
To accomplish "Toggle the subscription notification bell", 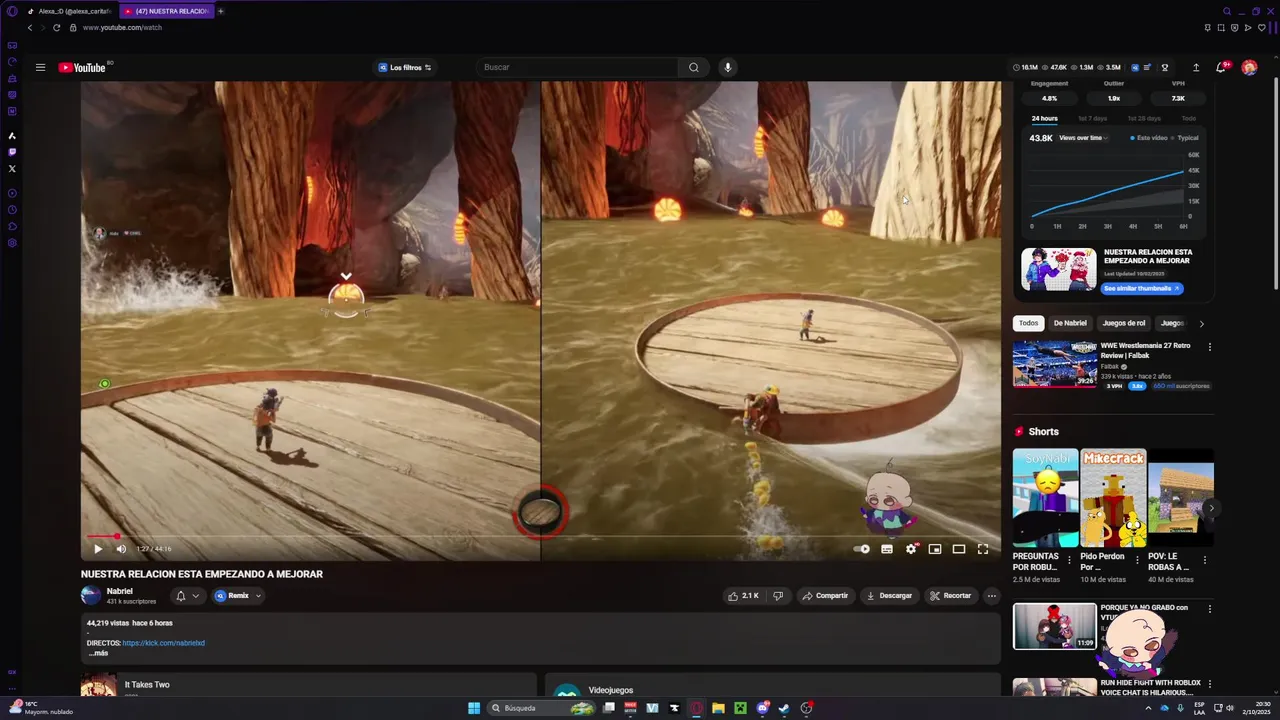I will [187, 596].
